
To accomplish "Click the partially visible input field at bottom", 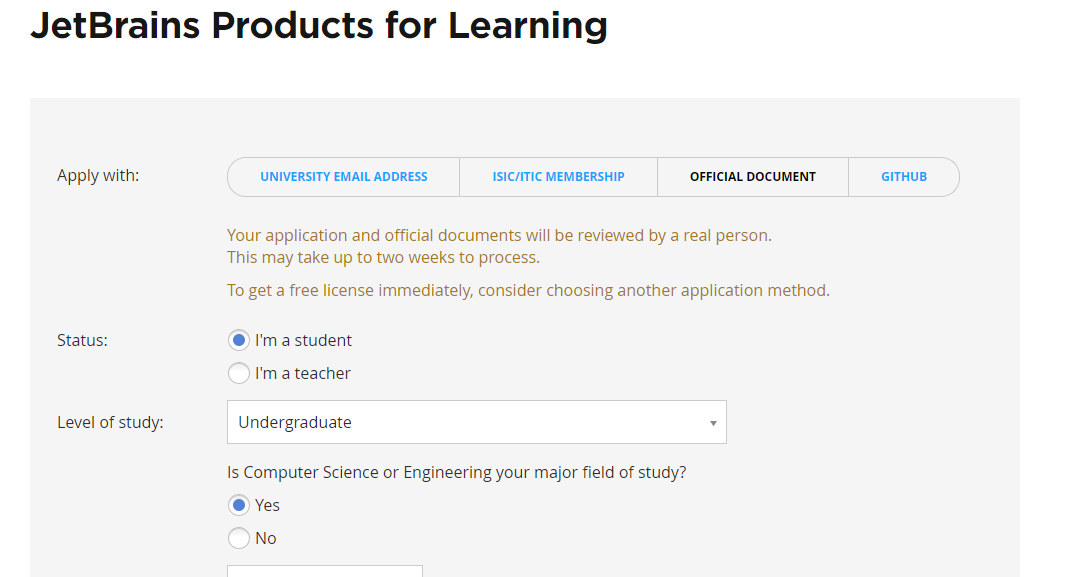I will [x=324, y=571].
